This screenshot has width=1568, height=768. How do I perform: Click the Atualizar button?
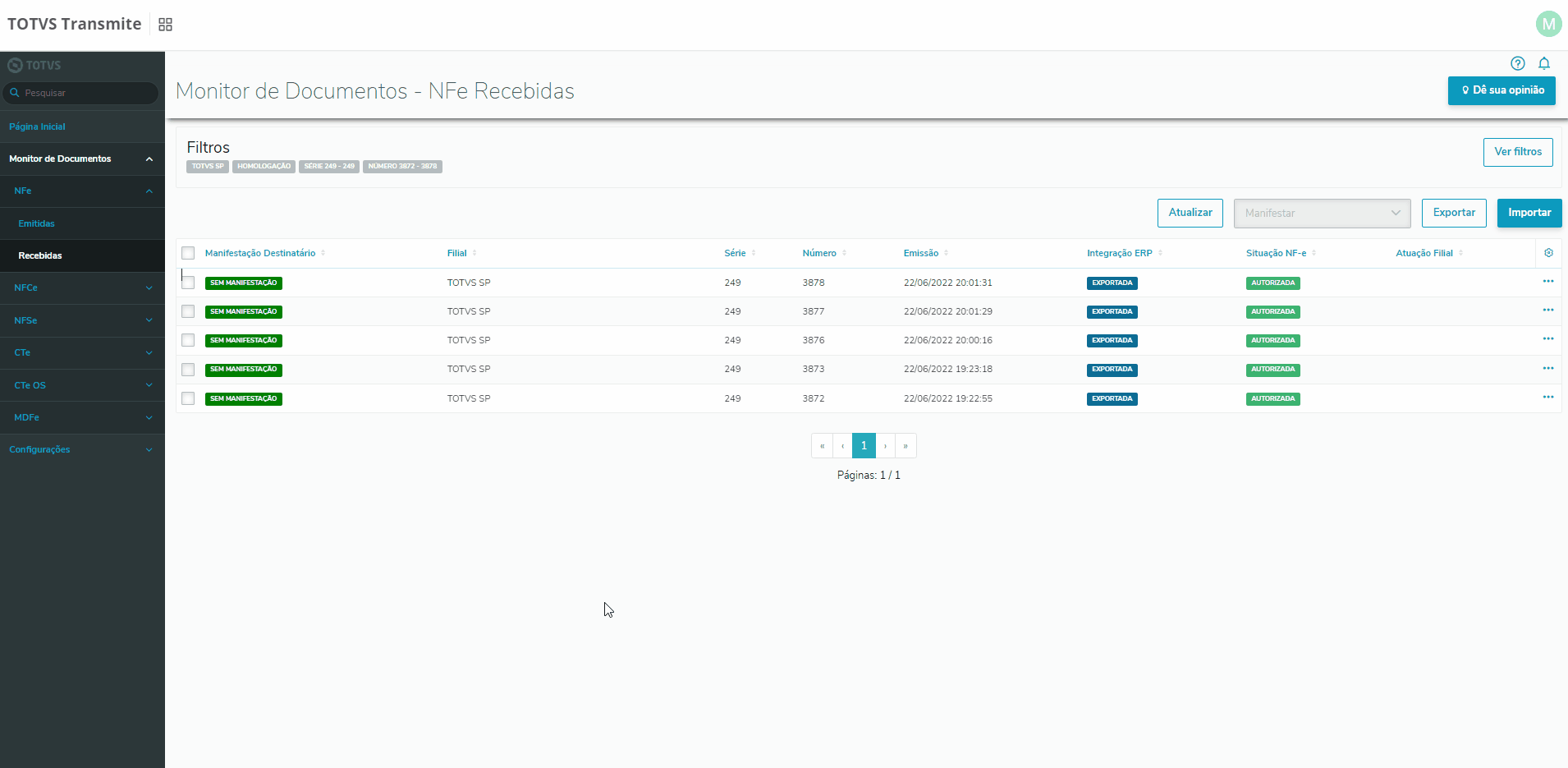1190,213
